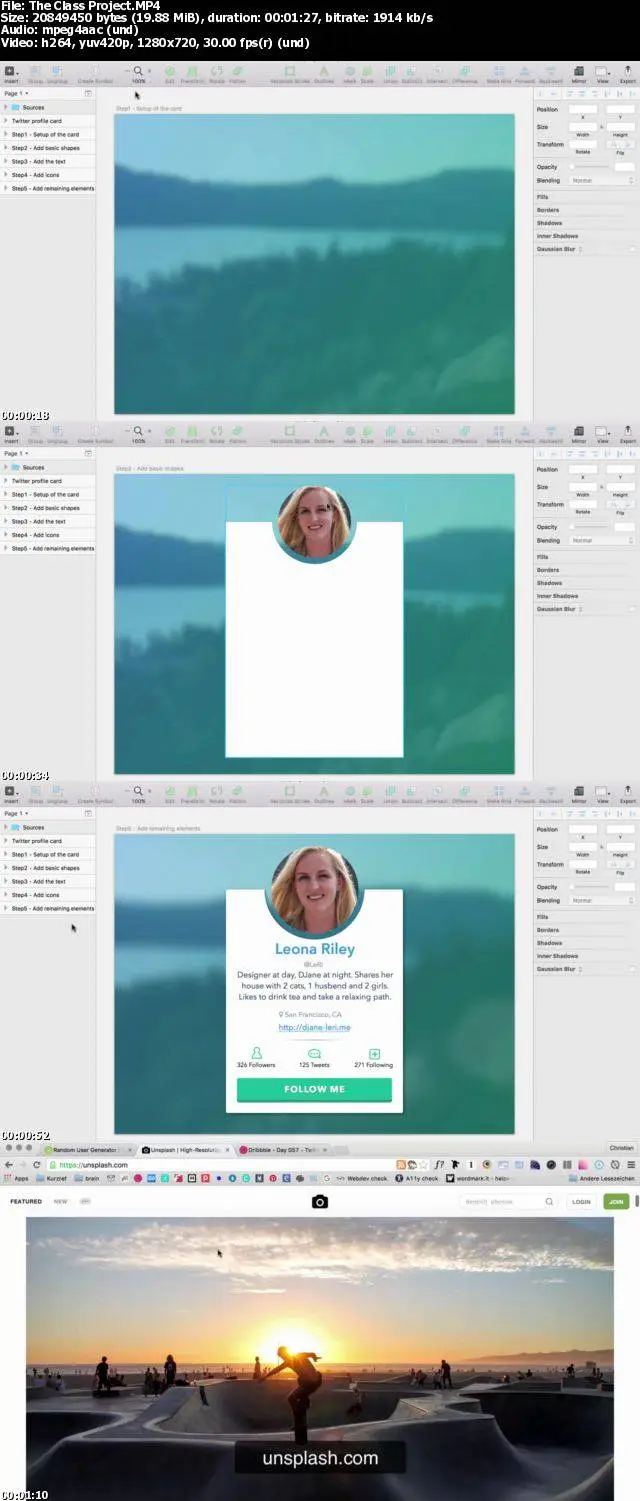Click Ungroup tool in the 00:00:34 Sketch frame
Viewport: 640px width, 1501px height.
[x=57, y=432]
